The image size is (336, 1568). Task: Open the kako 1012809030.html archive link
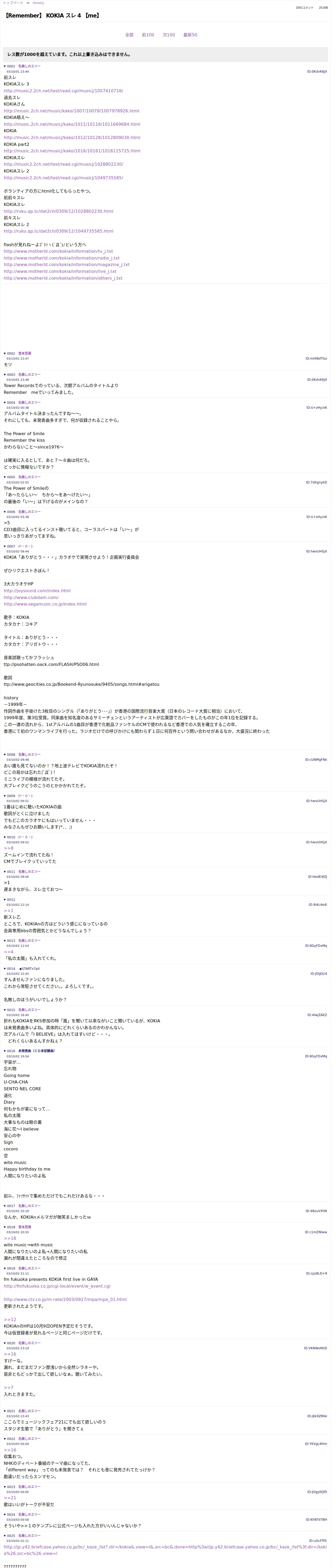coord(72,137)
